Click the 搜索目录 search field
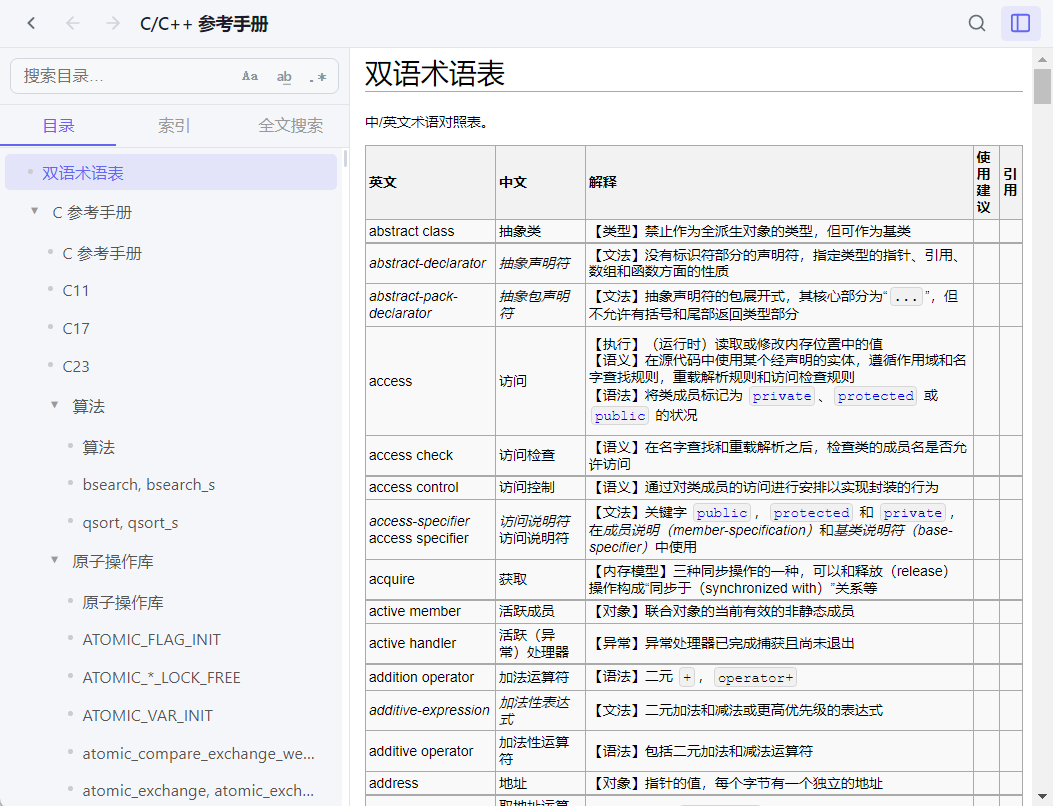 (x=125, y=76)
